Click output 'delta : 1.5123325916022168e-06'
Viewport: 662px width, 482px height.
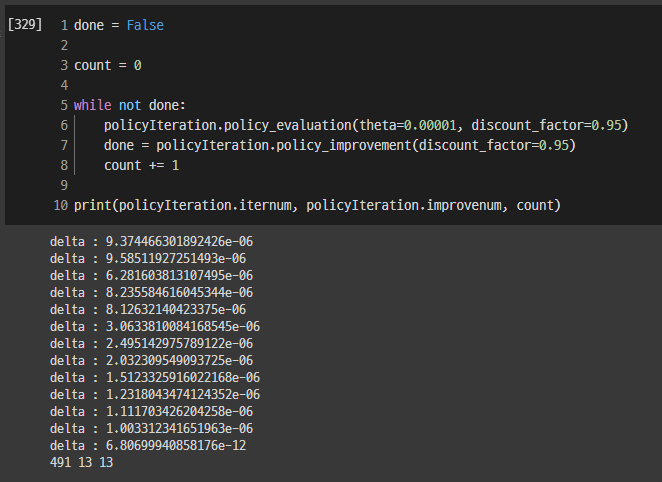pyautogui.click(x=155, y=377)
